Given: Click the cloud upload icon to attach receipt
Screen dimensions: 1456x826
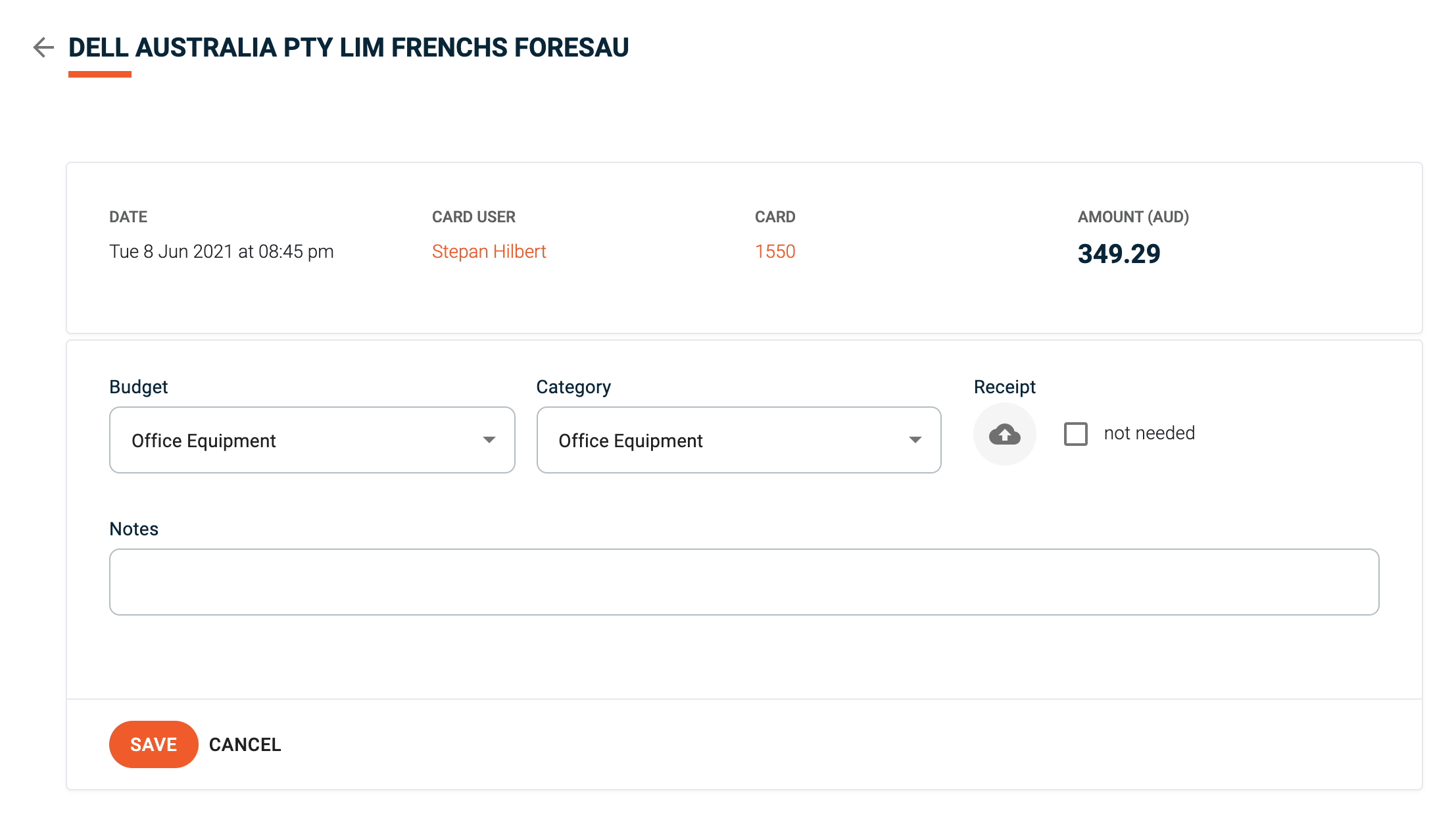Looking at the screenshot, I should 1004,434.
